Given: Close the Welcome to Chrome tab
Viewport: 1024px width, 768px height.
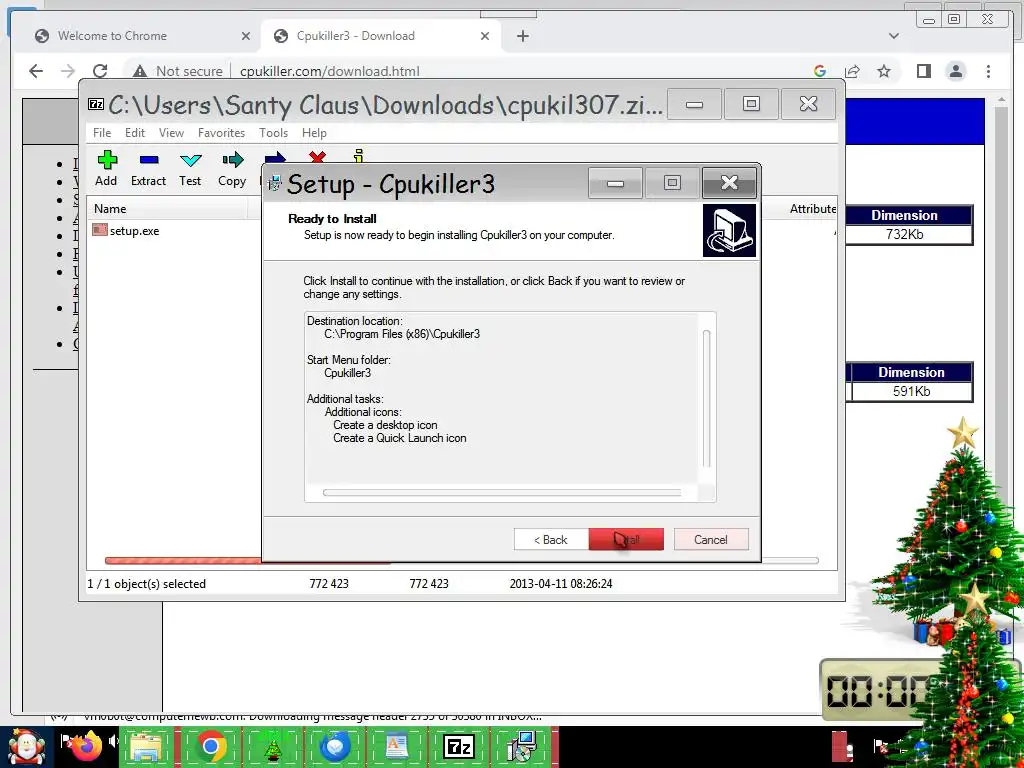Looking at the screenshot, I should pyautogui.click(x=246, y=36).
